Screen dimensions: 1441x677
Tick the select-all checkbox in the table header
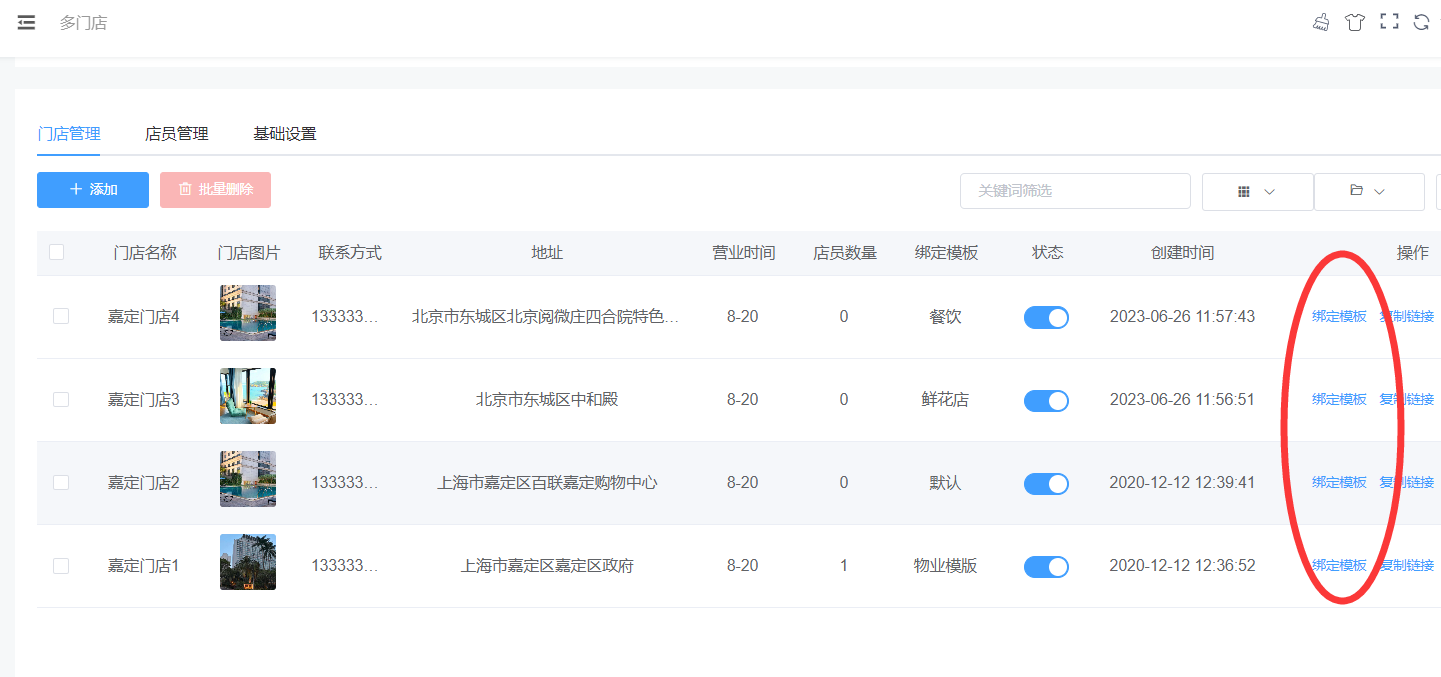[x=57, y=252]
